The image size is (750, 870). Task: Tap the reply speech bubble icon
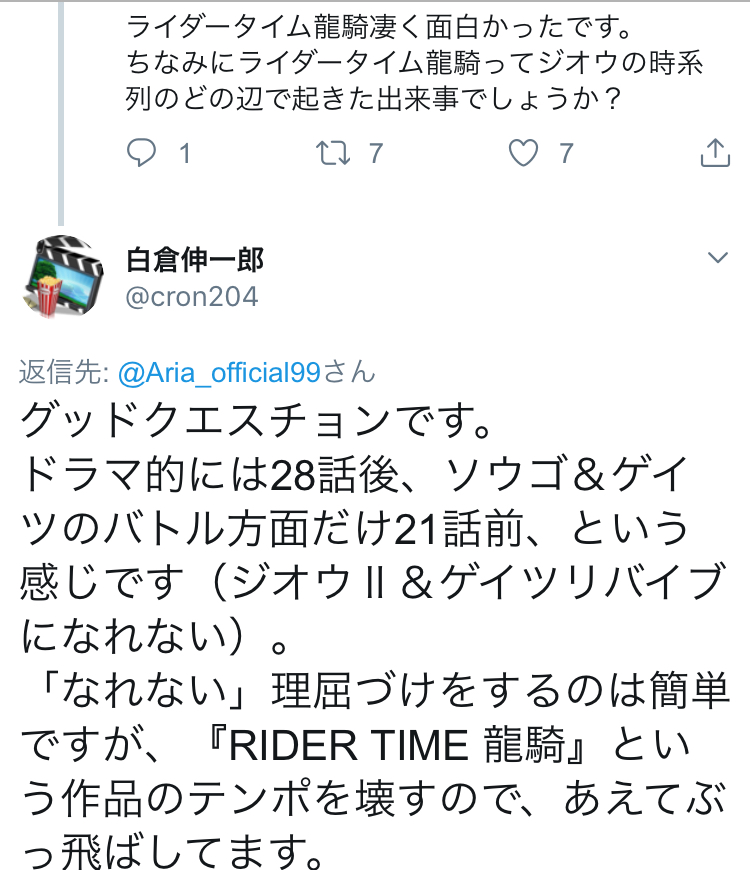pos(144,153)
